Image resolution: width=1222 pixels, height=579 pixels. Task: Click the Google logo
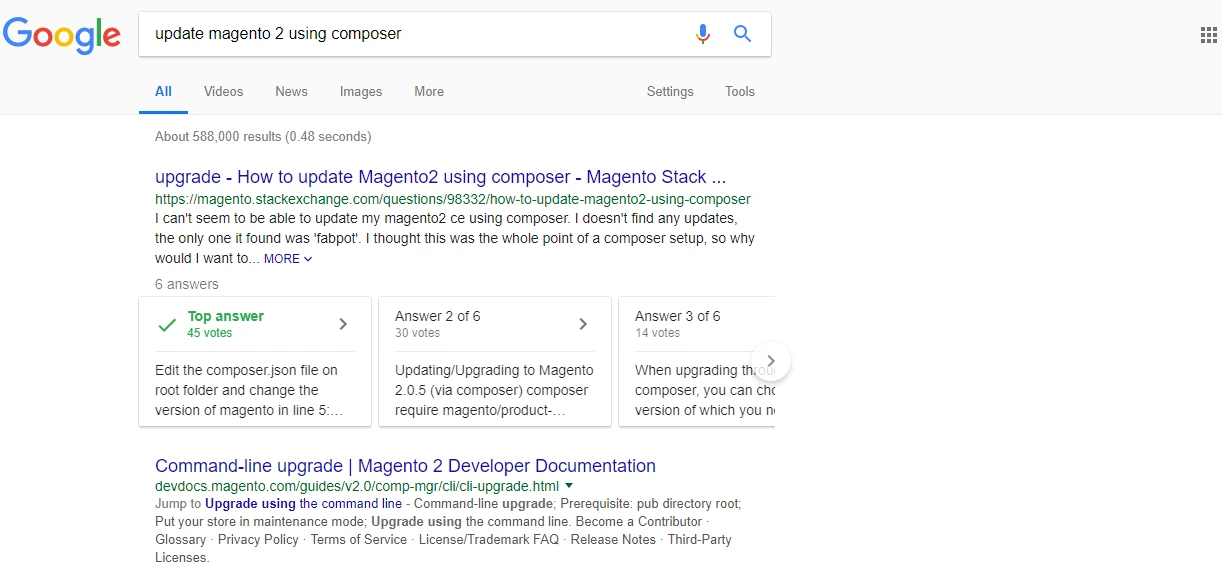62,35
